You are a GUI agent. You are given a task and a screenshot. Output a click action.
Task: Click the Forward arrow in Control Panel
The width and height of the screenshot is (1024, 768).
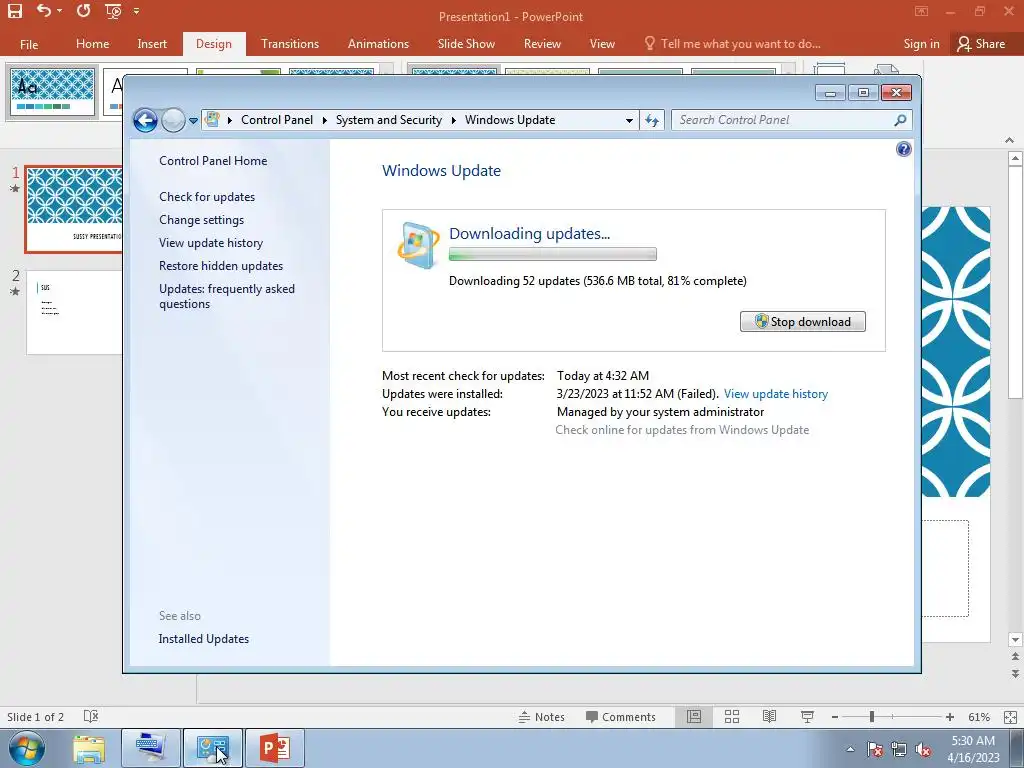(x=173, y=120)
